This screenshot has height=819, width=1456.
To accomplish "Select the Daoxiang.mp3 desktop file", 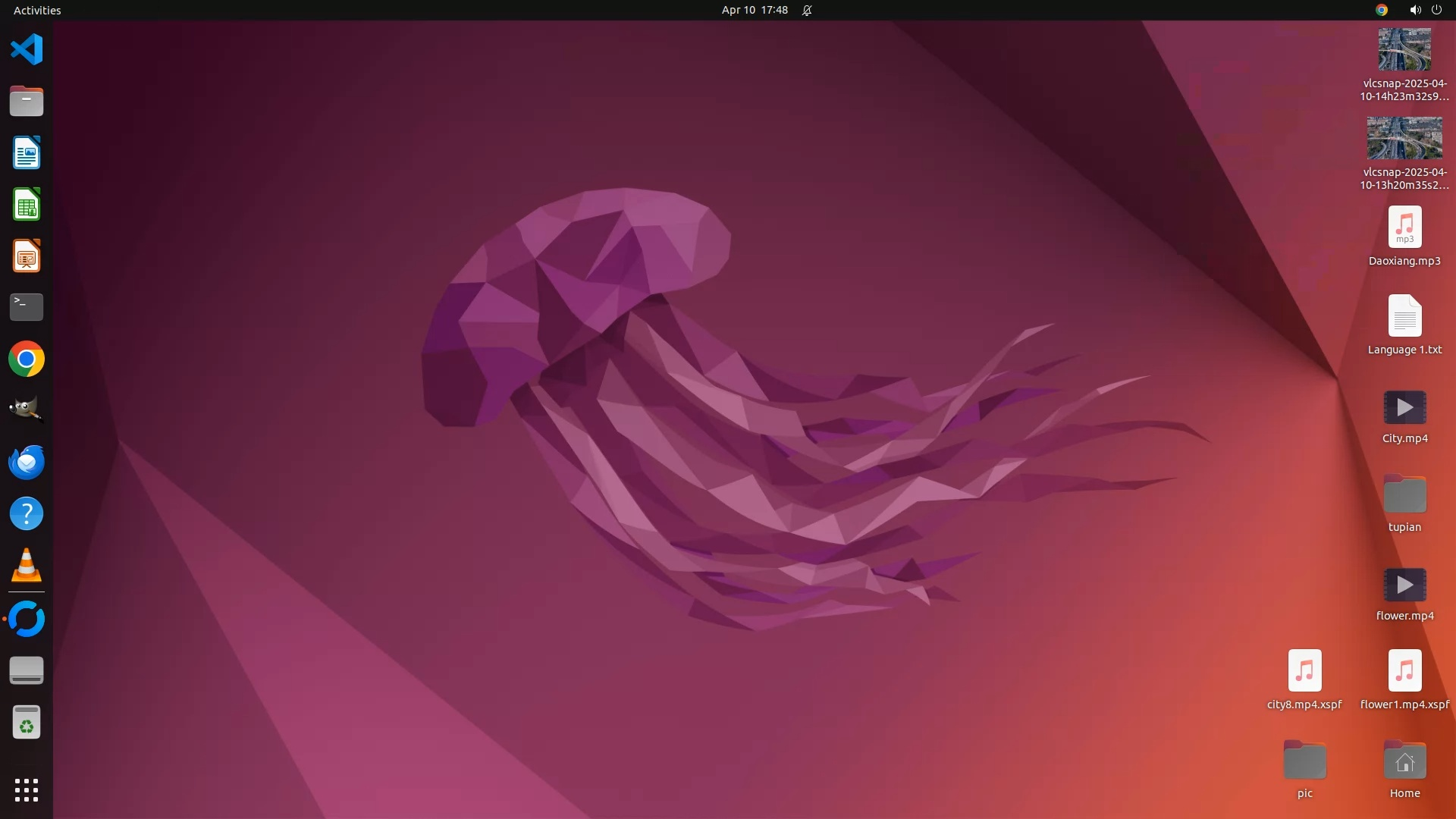I will coord(1404,227).
